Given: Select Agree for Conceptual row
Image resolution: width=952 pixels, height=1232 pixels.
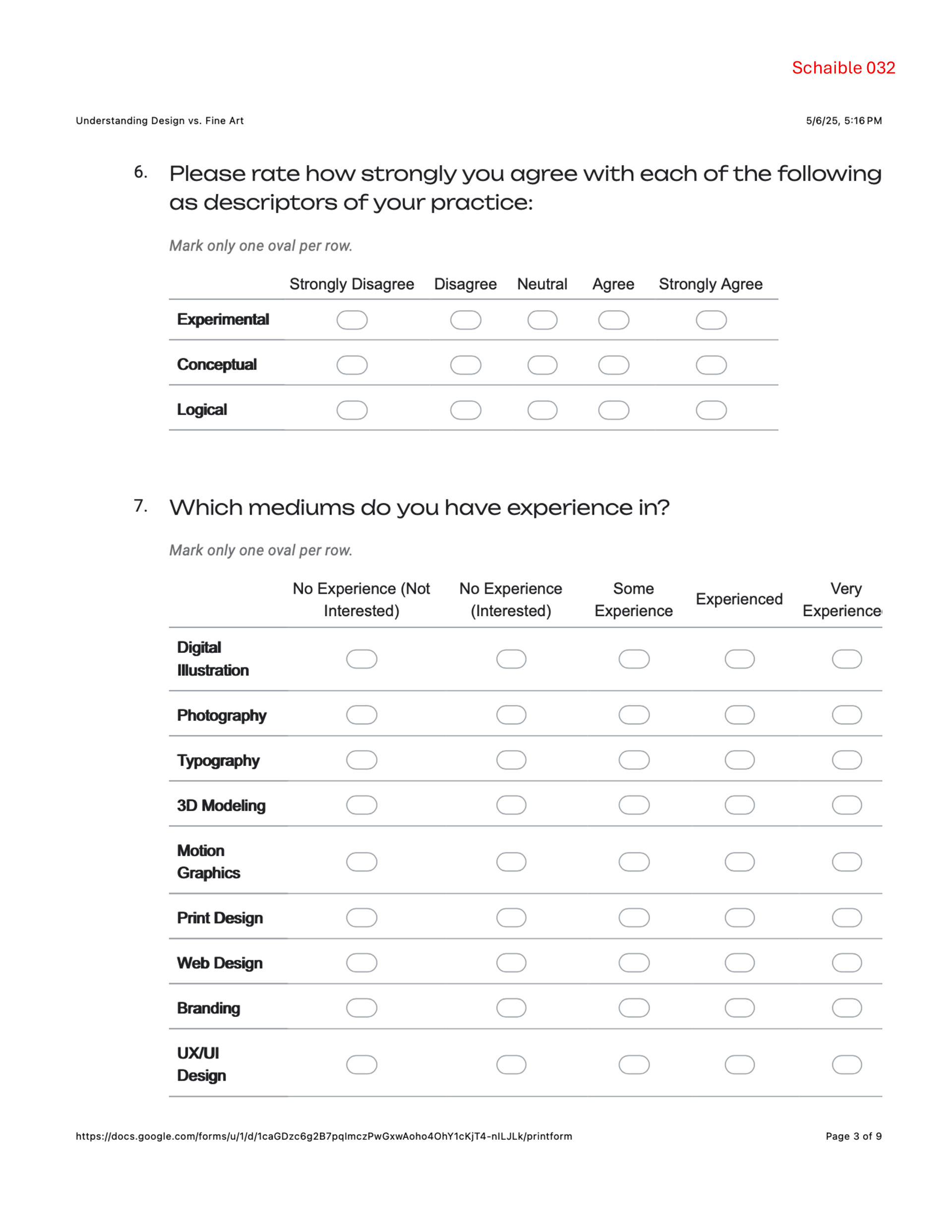Looking at the screenshot, I should point(613,365).
